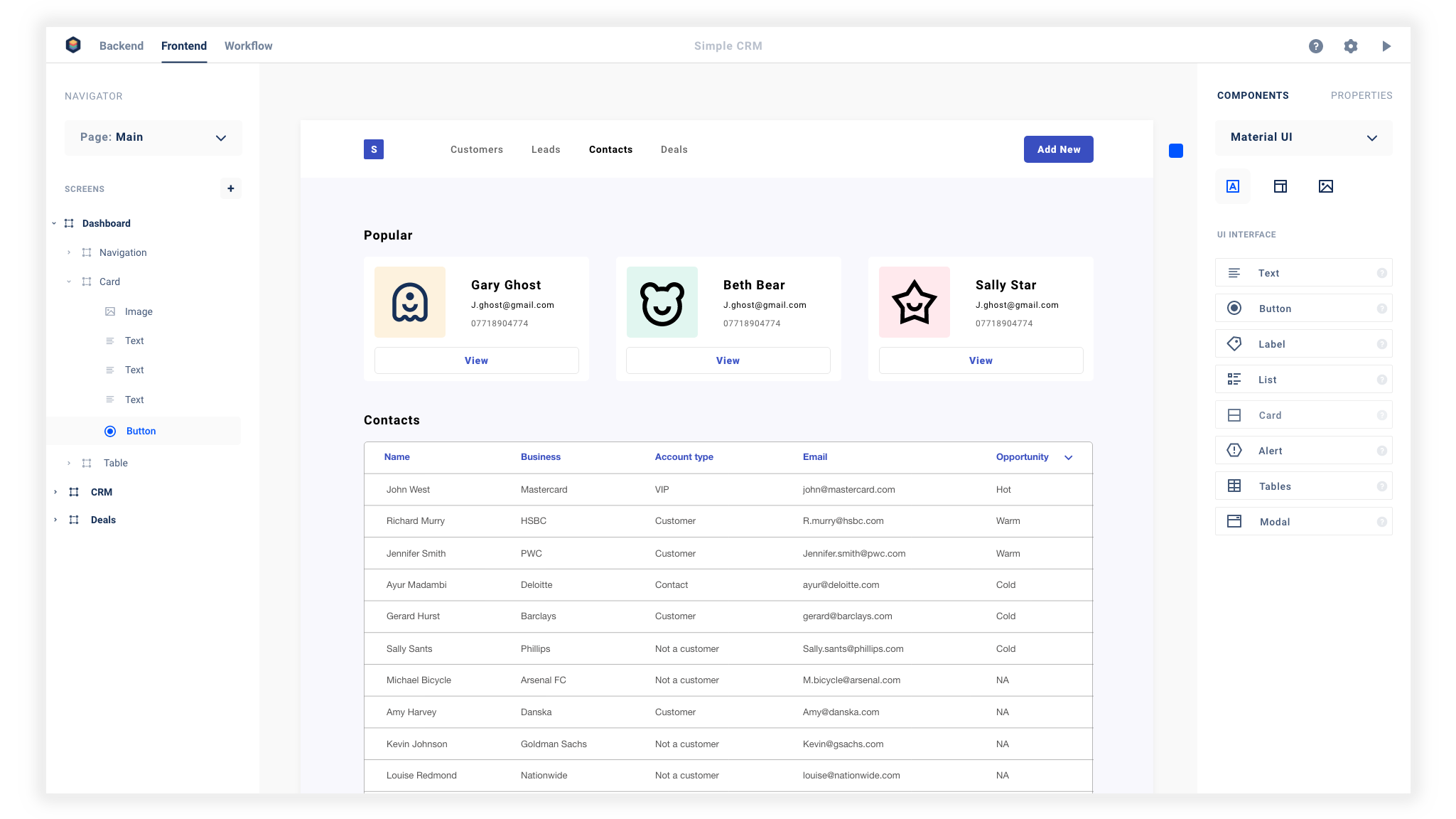Sort table by Business column header
The image size is (1456, 819).
pos(541,457)
